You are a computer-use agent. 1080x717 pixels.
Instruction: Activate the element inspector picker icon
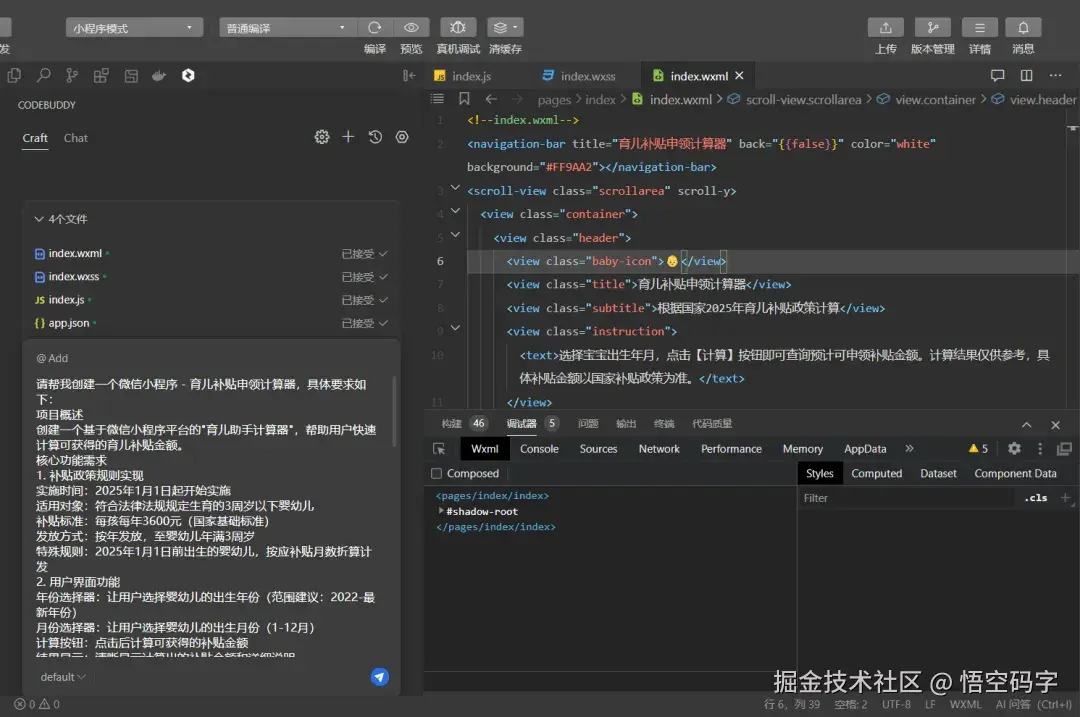pos(439,449)
